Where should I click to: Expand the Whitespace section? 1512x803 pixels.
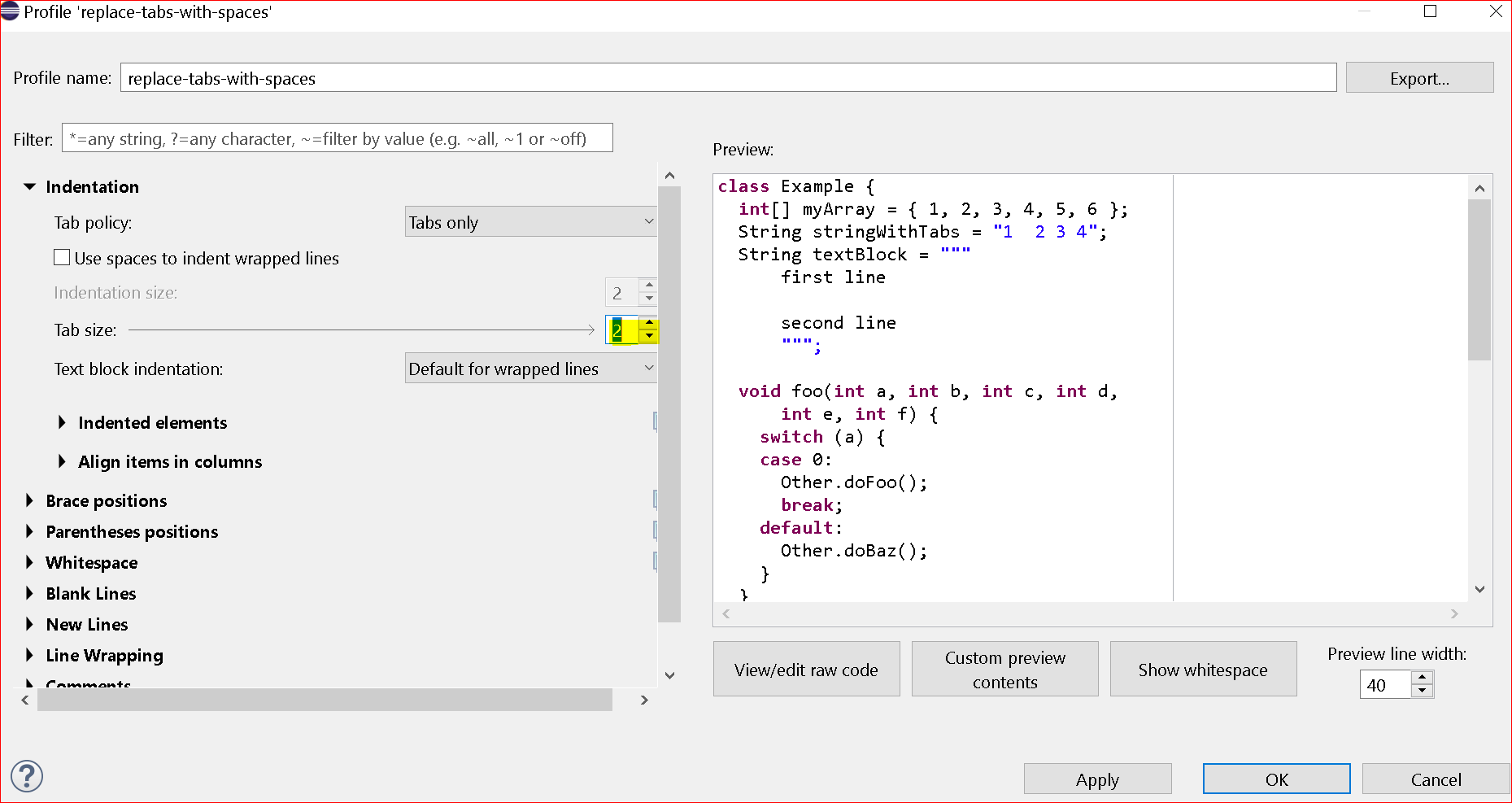pyautogui.click(x=30, y=562)
